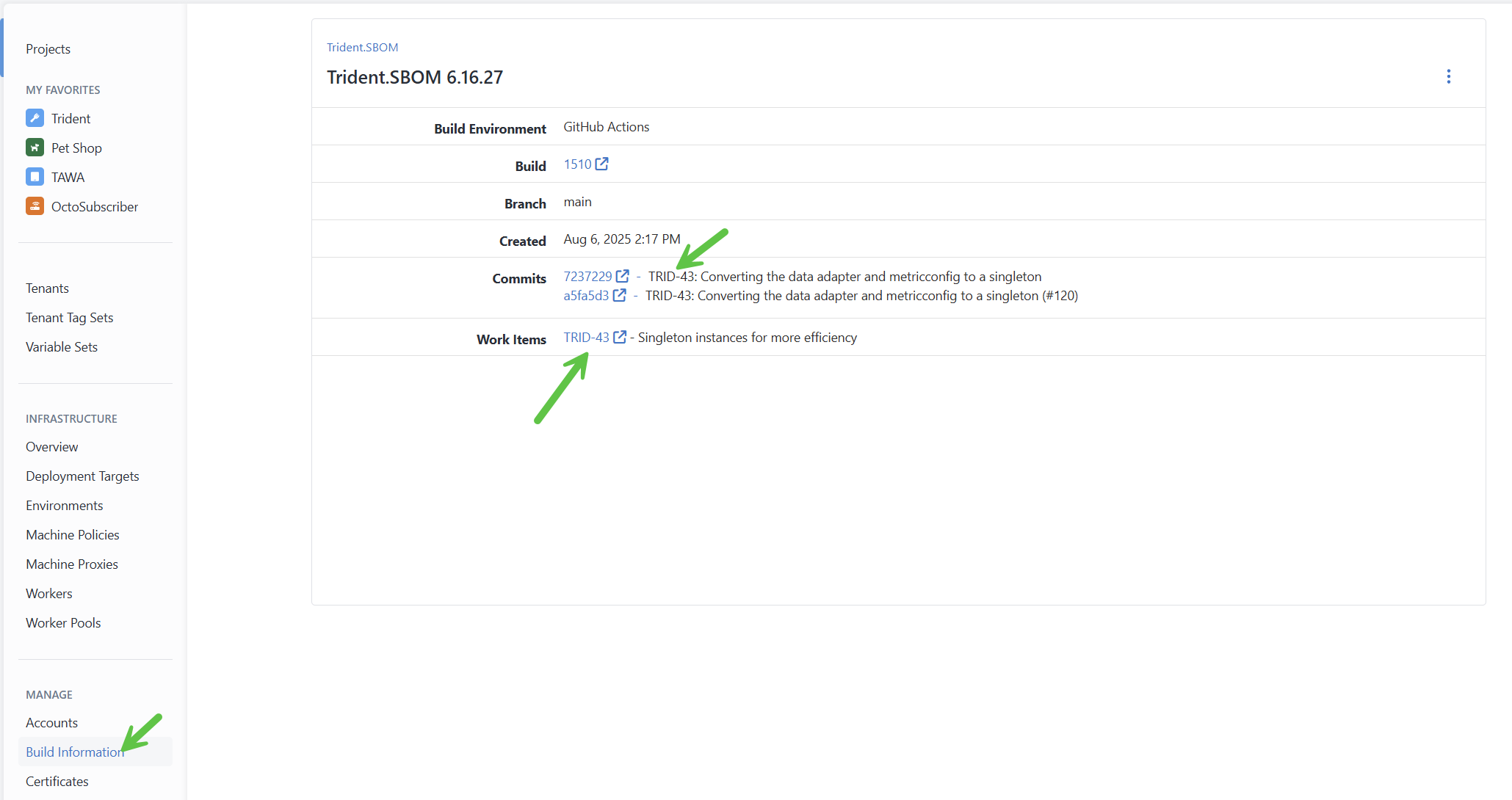The image size is (1512, 800).
Task: Open the Pet Shop project icon
Action: pyautogui.click(x=35, y=147)
